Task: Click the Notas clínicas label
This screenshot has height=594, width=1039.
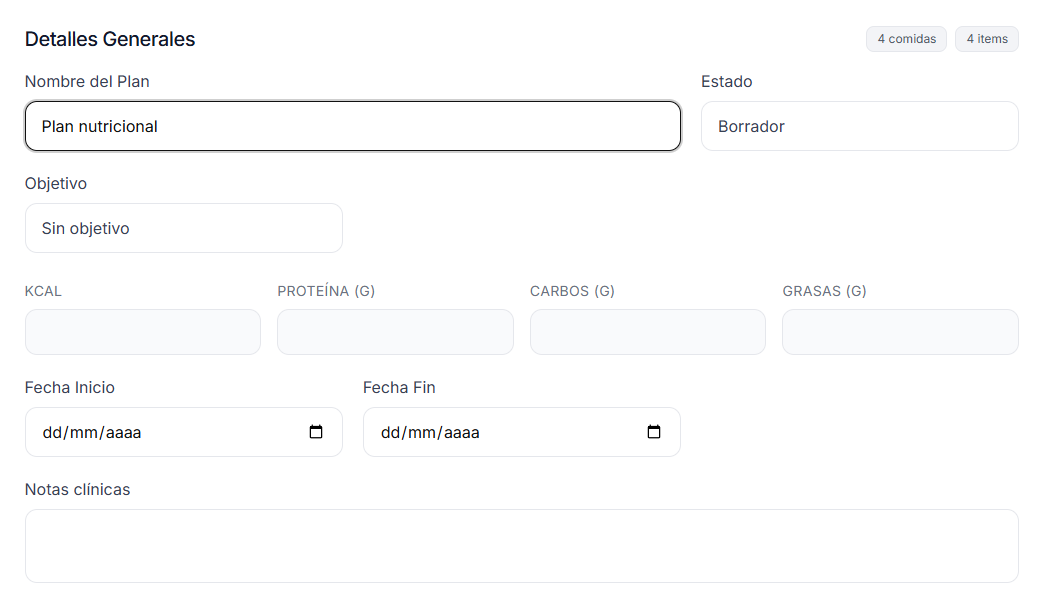Action: coord(77,490)
